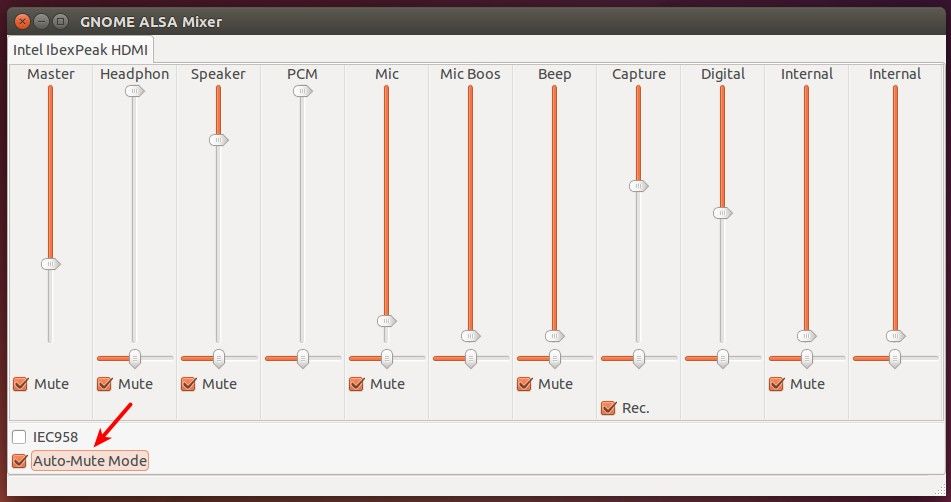Click the Master volume slider handle

51,264
